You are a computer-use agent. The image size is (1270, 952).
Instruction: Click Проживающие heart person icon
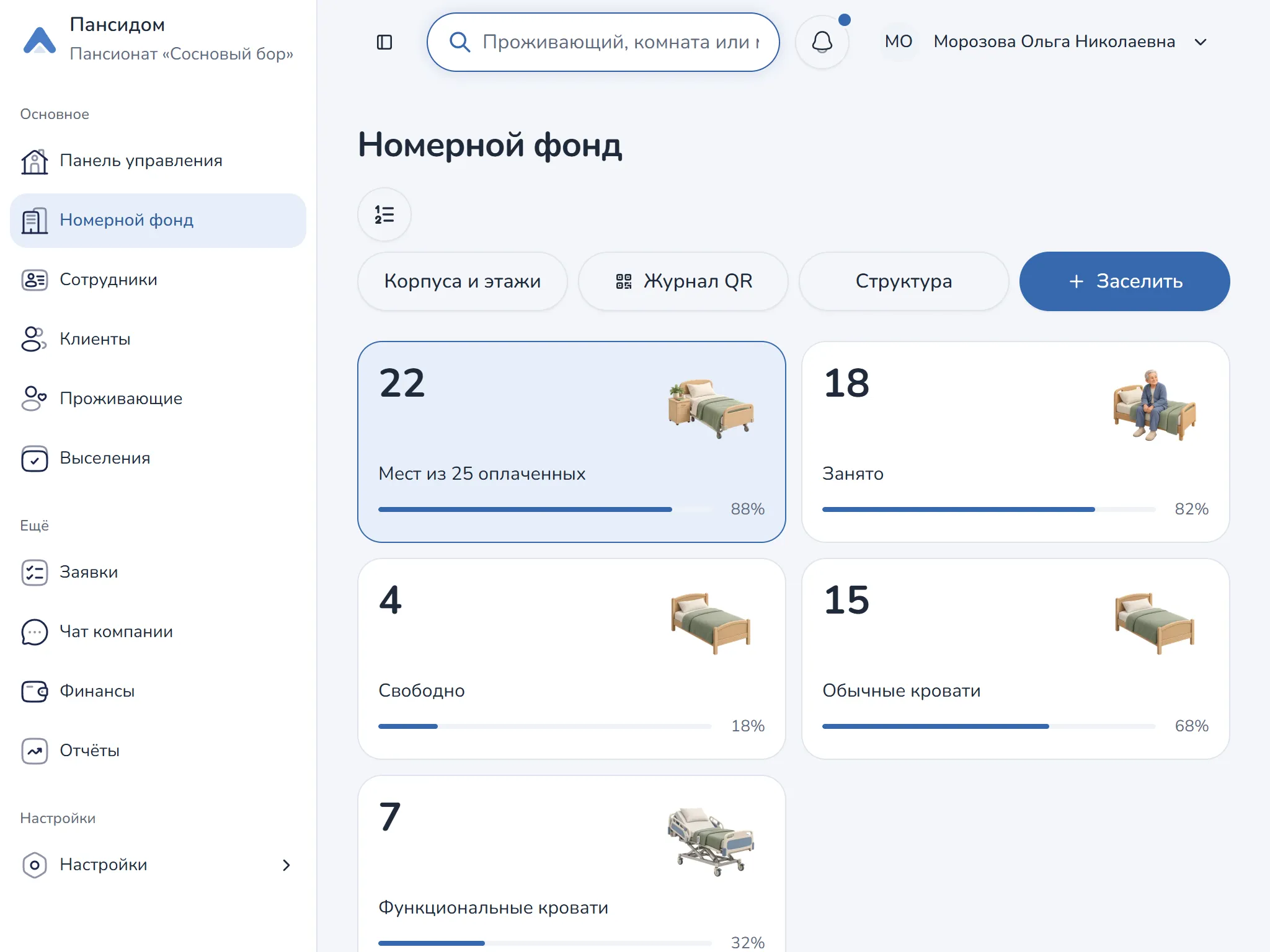point(34,399)
